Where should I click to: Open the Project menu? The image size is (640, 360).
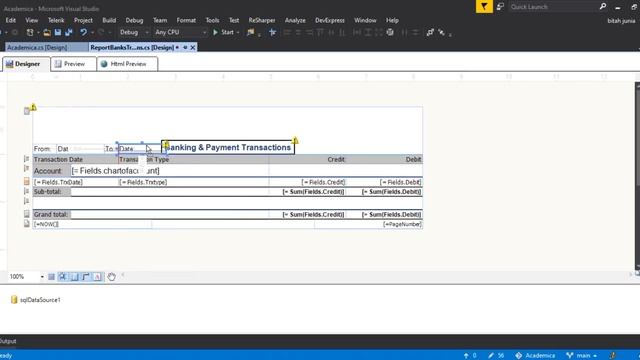coord(83,20)
